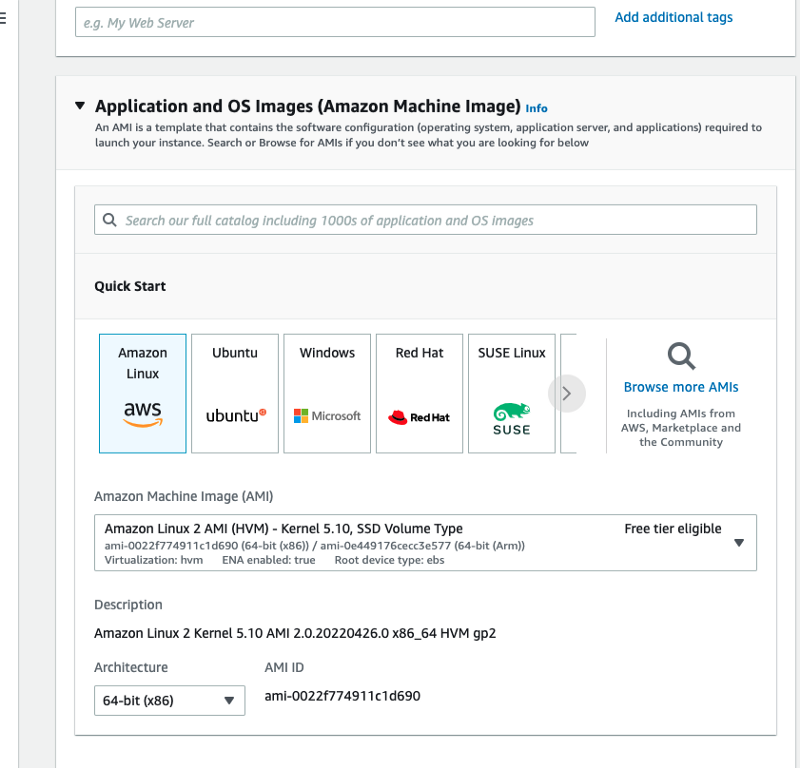Collapse the Application and OS Images section
800x768 pixels.
tap(80, 106)
